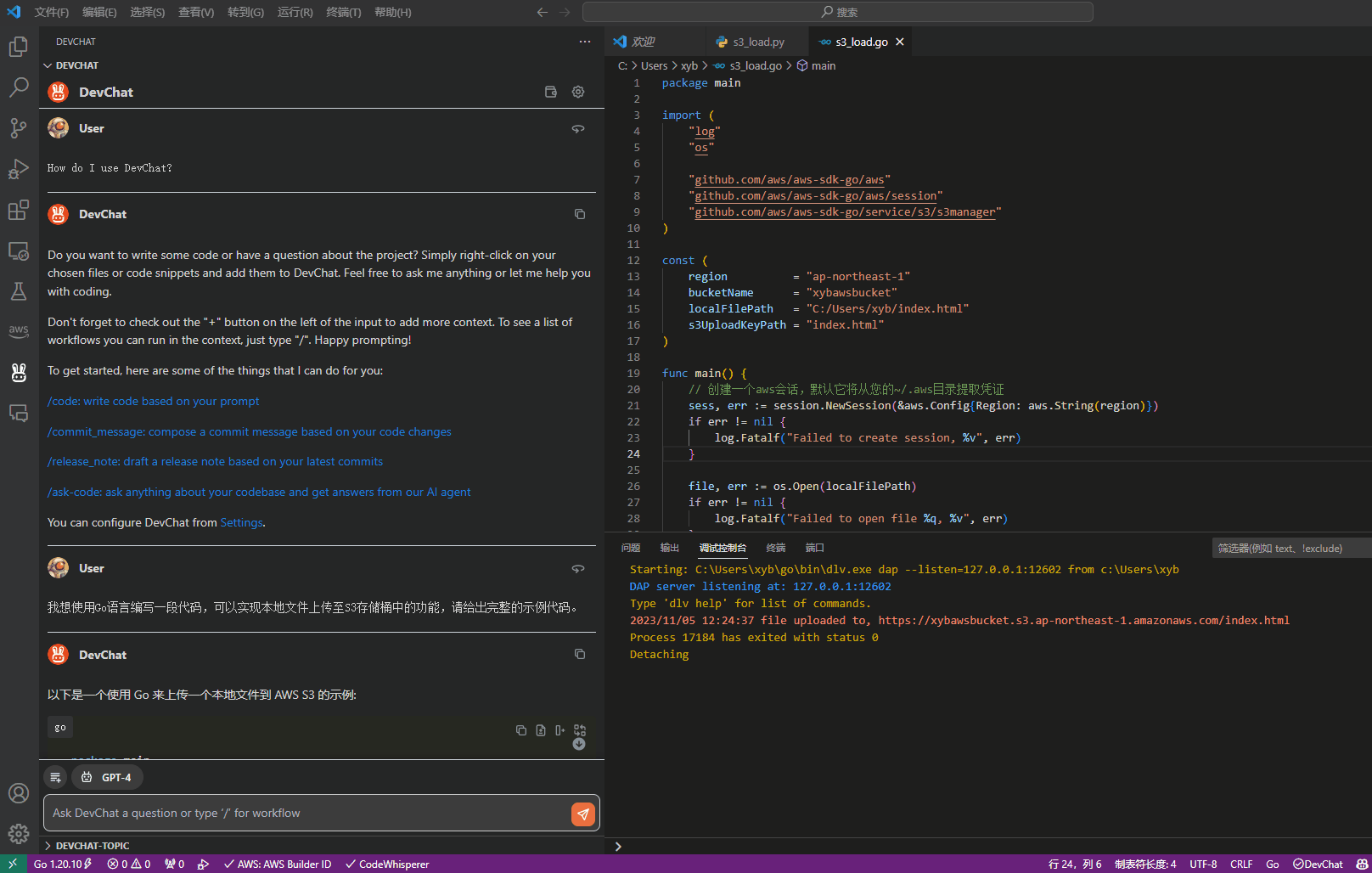Image resolution: width=1372 pixels, height=873 pixels.
Task: Click the CRLF line ending status item
Action: tap(1241, 864)
